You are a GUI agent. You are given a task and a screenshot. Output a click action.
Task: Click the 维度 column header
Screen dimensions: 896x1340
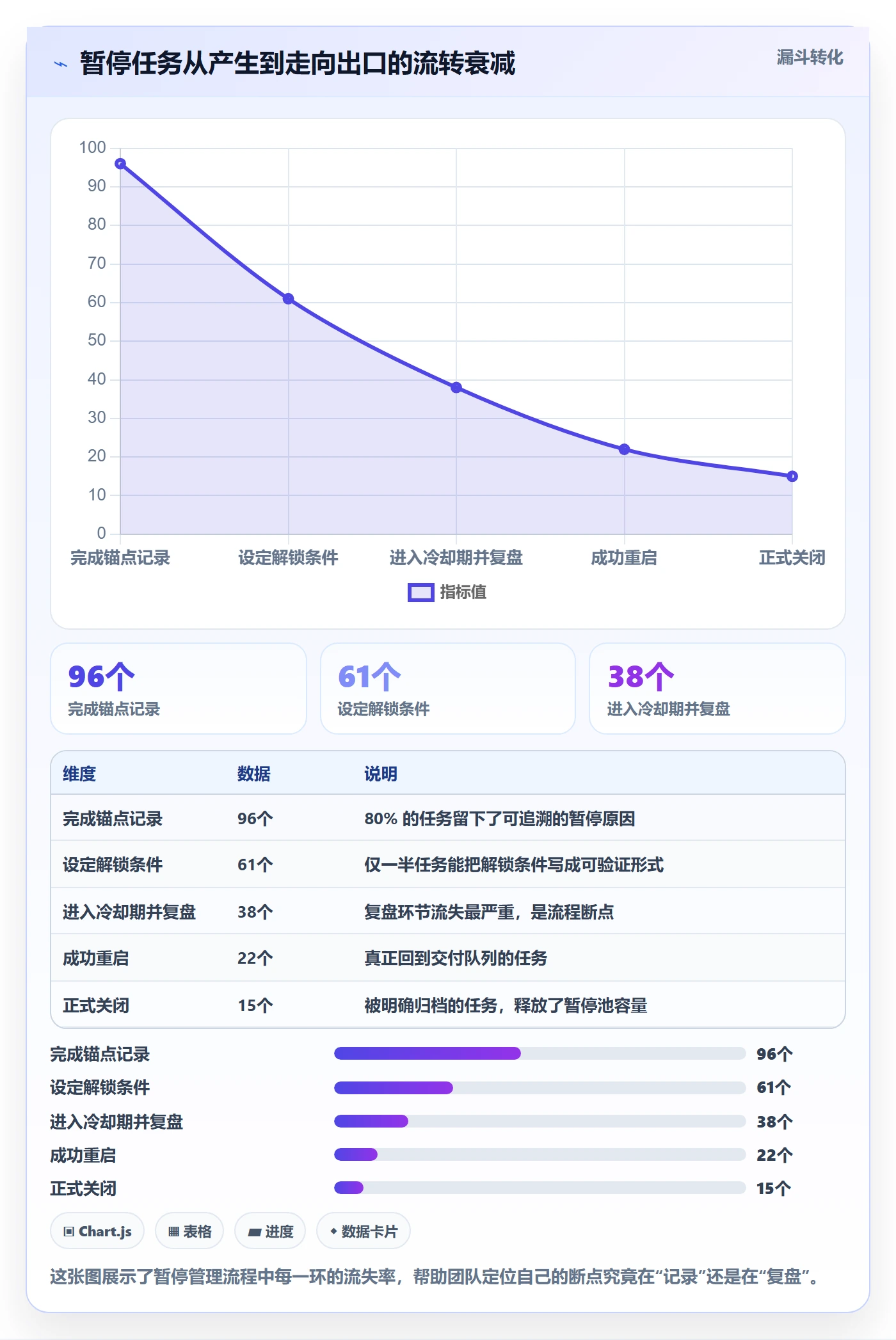(79, 774)
